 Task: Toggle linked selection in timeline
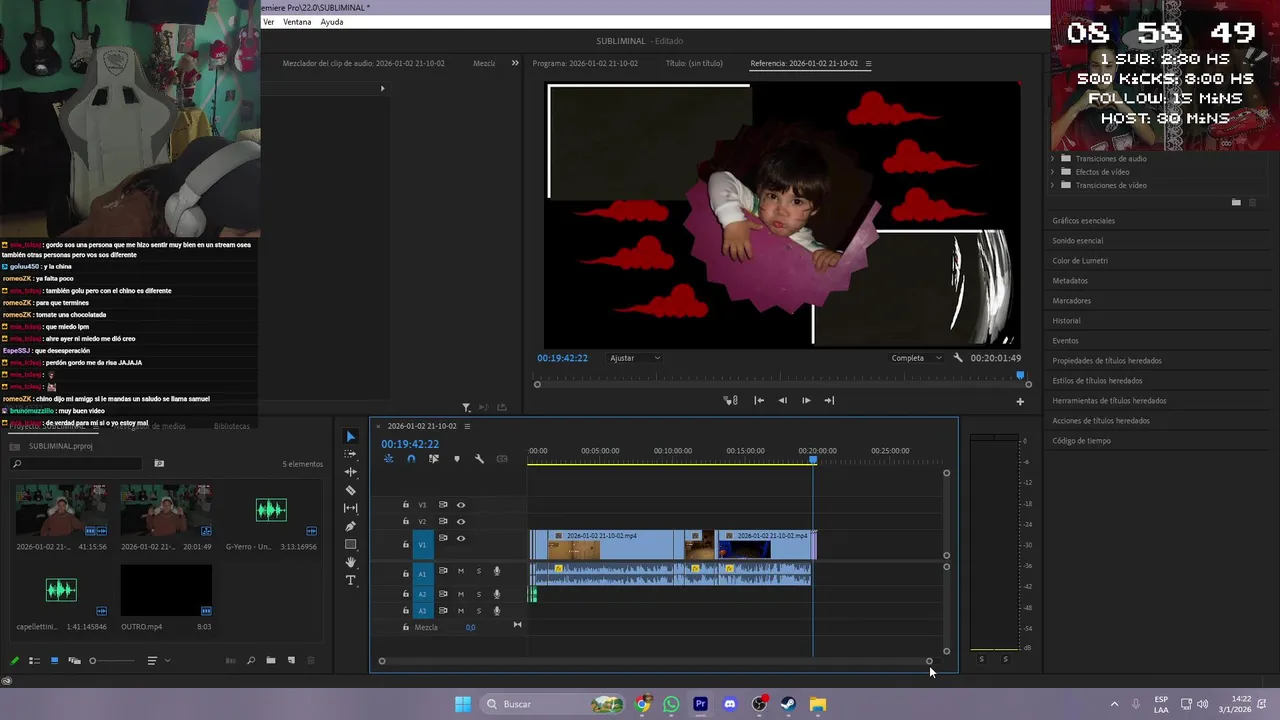[434, 459]
